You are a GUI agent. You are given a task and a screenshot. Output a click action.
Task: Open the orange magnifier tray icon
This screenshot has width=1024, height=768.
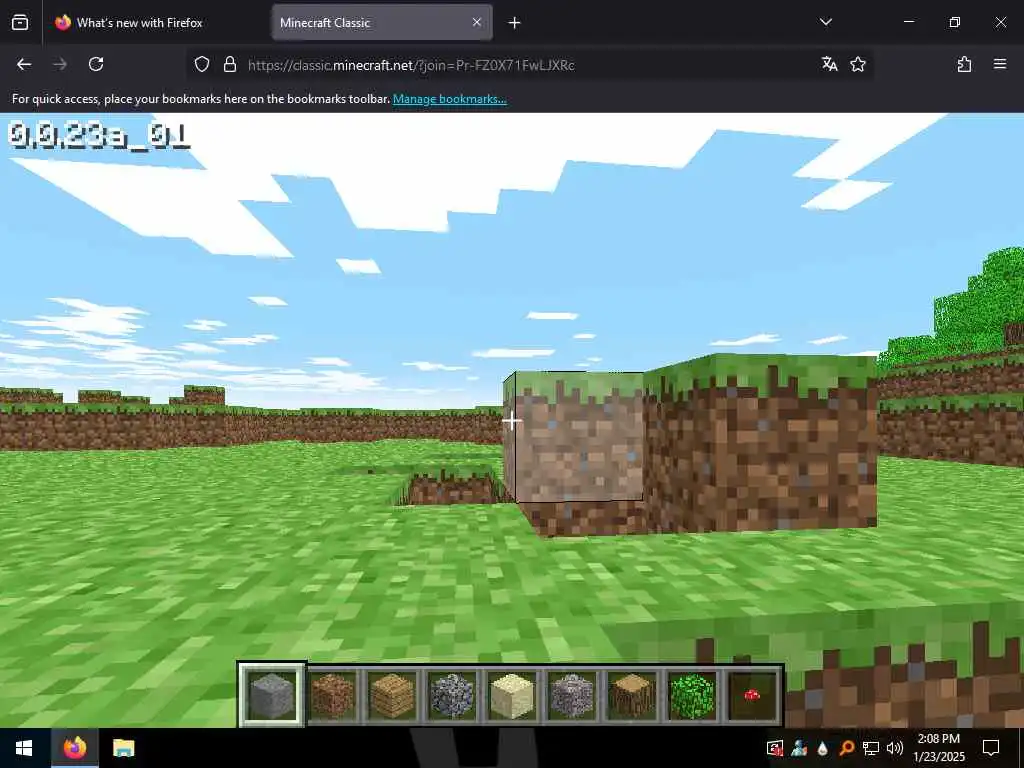click(x=846, y=748)
